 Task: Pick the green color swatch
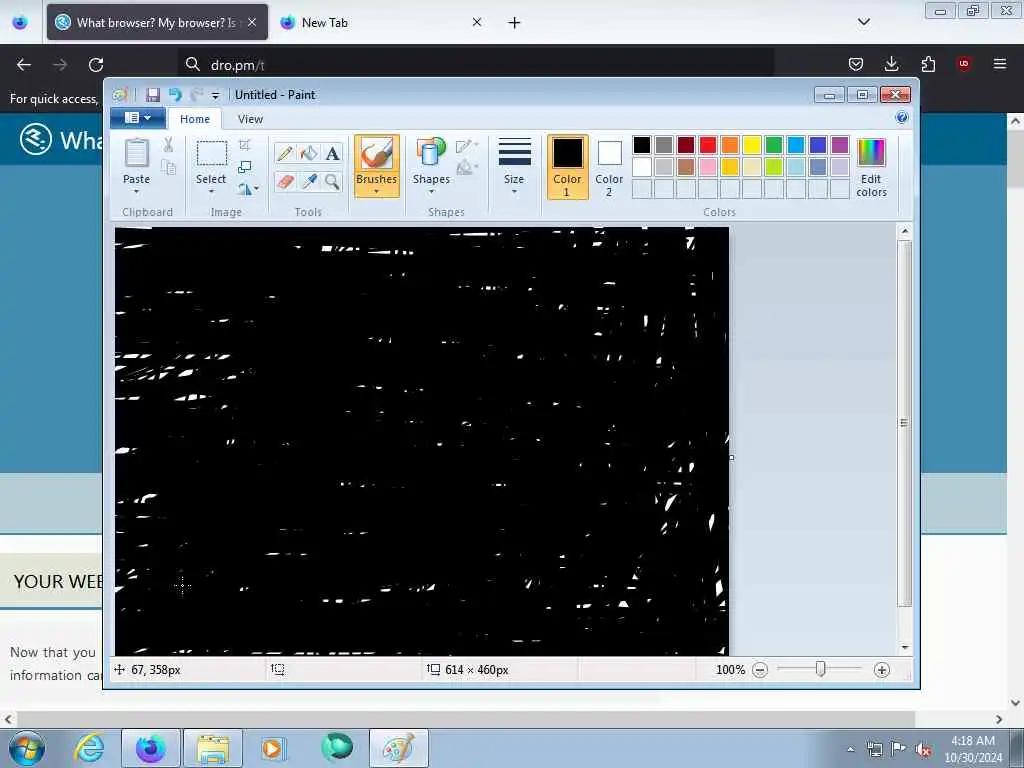pos(774,145)
